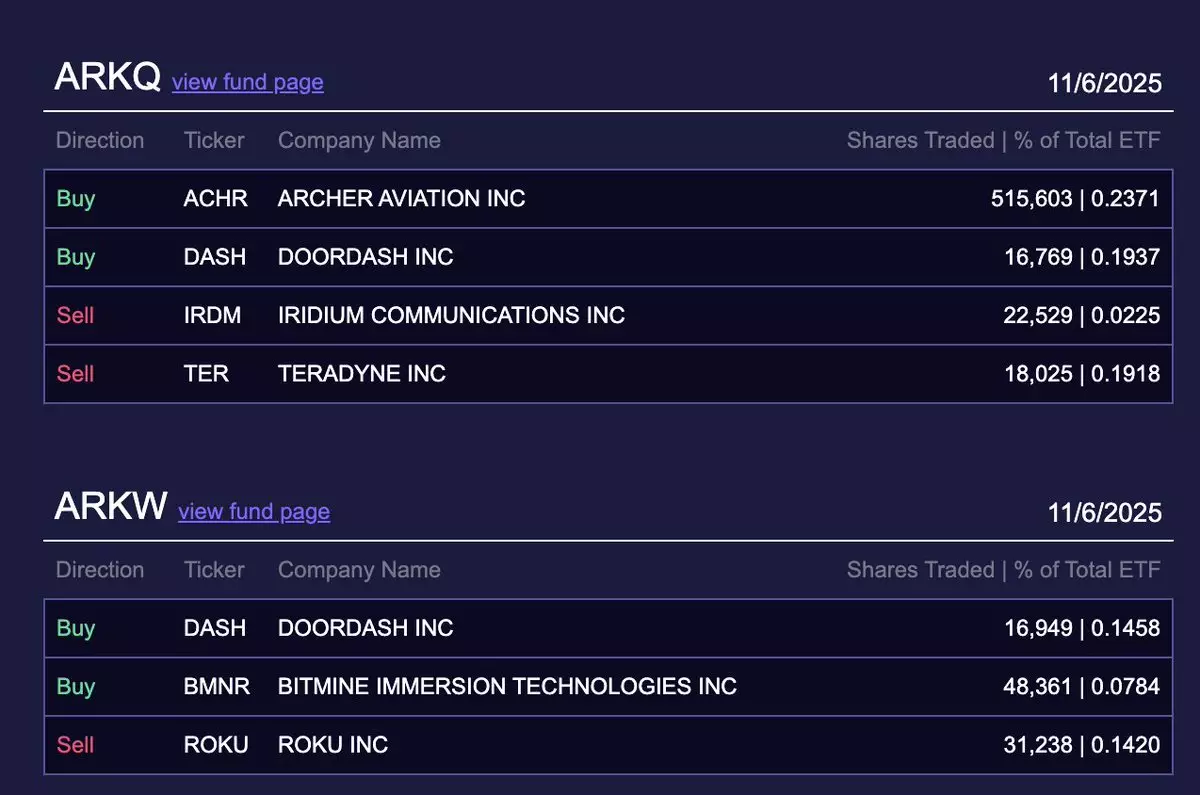Viewport: 1200px width, 795px height.
Task: Click DASH ticker in ARKQ table
Action: 214,257
